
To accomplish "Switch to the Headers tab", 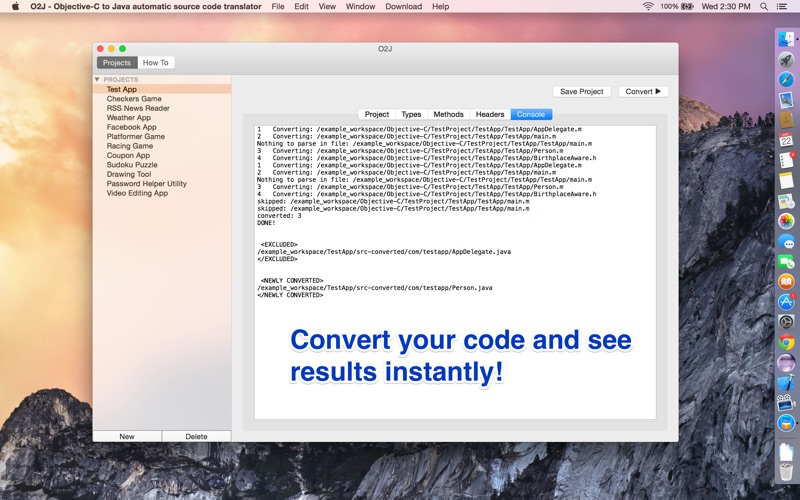I will (x=490, y=114).
